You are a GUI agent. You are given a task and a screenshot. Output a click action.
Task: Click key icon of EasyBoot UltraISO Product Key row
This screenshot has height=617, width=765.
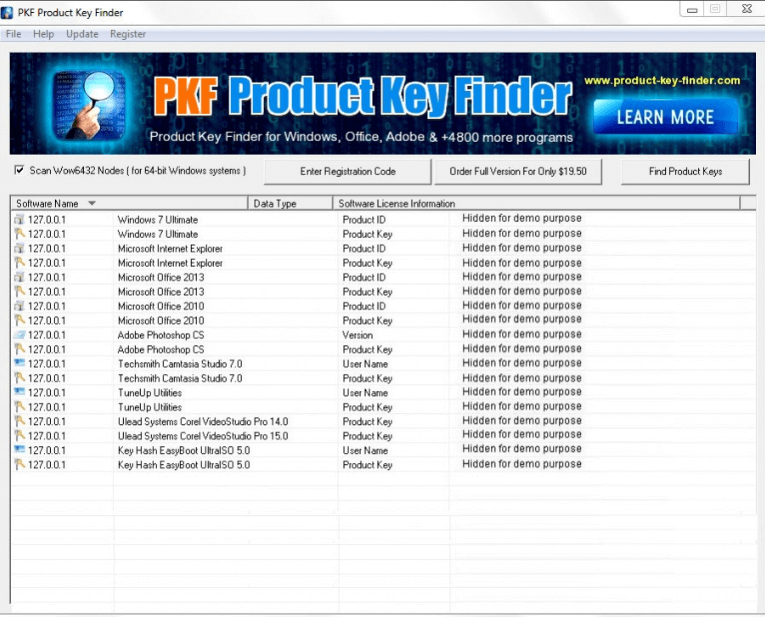pos(19,464)
